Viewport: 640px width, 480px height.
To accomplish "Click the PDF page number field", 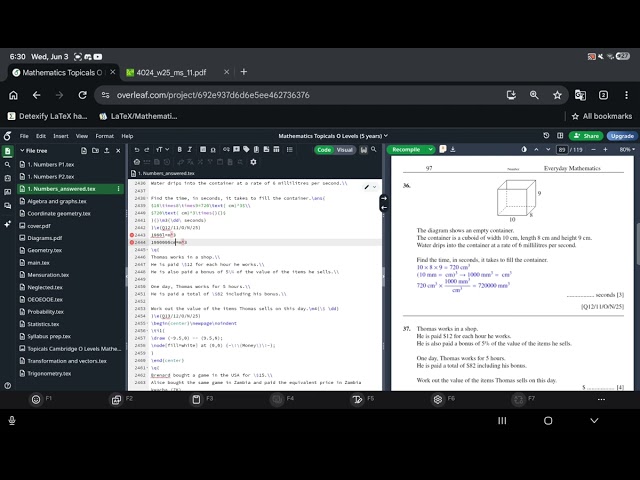I will 562,150.
